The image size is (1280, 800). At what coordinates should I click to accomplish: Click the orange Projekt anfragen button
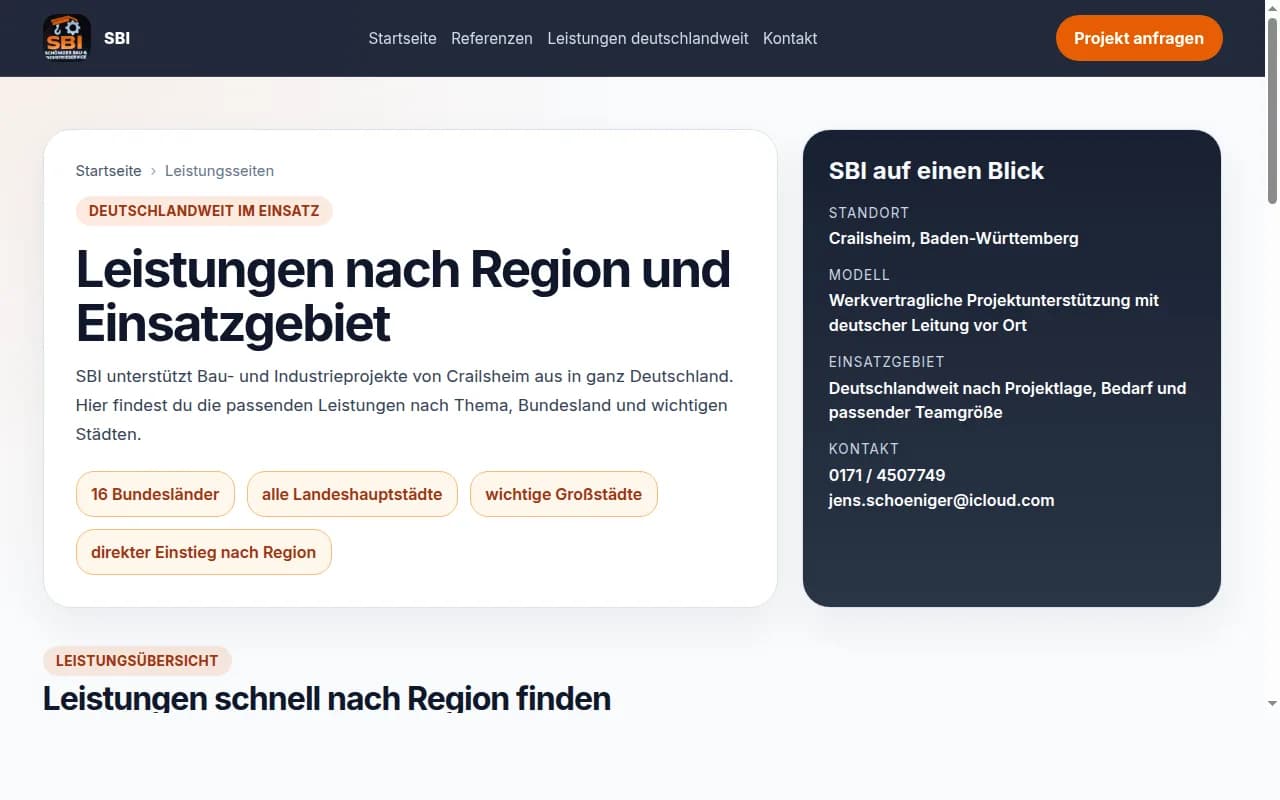point(1138,38)
